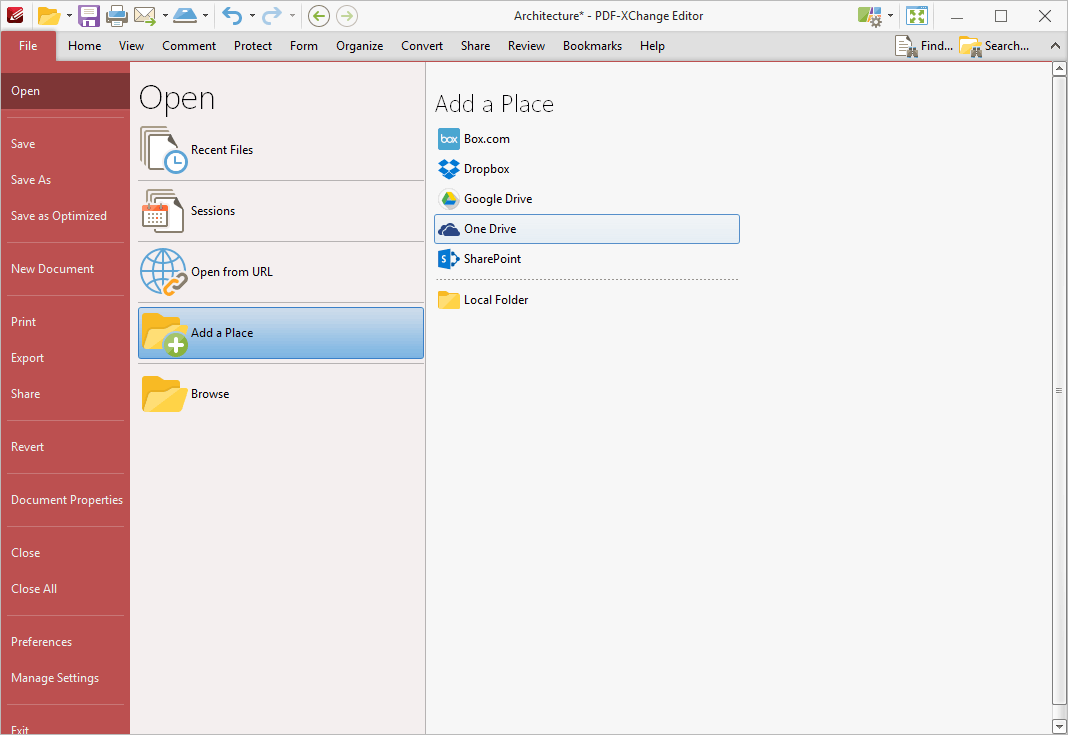Click the Scan document icon
The width and height of the screenshot is (1068, 735).
[x=185, y=16]
